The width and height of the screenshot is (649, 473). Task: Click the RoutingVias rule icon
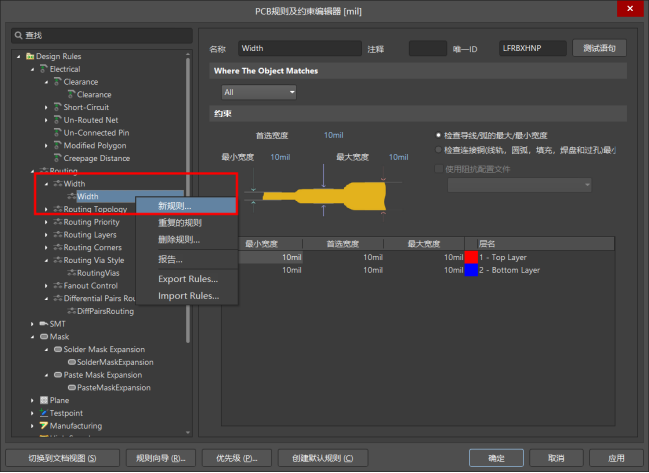pos(70,273)
